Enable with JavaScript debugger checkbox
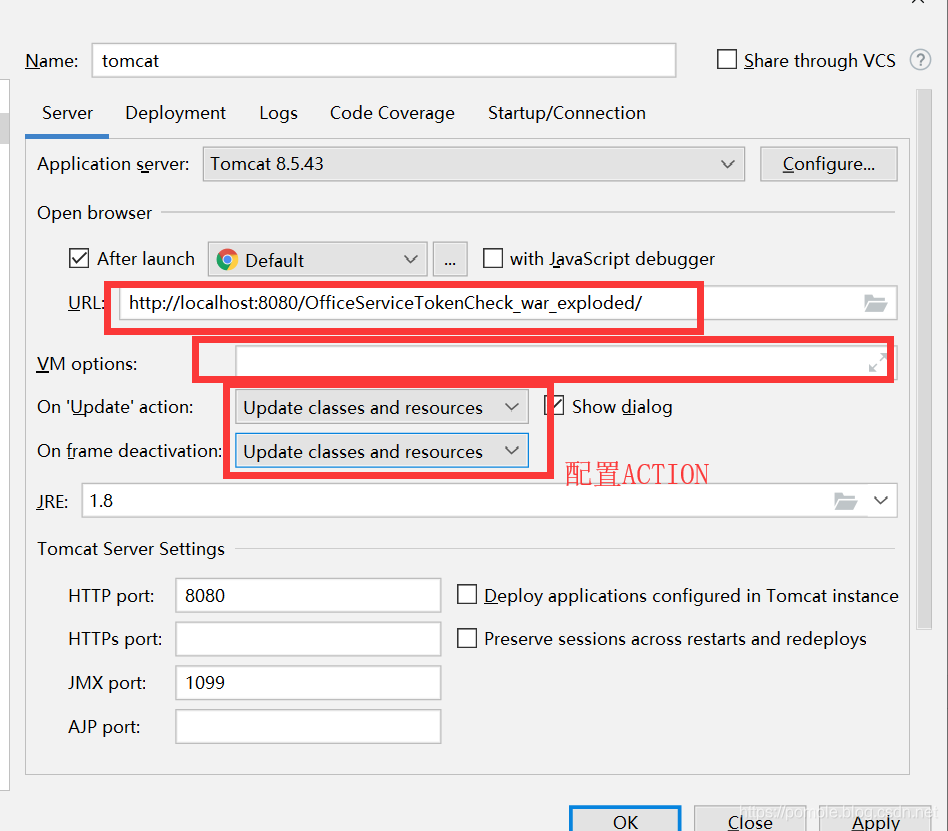The height and width of the screenshot is (831, 948). tap(493, 258)
